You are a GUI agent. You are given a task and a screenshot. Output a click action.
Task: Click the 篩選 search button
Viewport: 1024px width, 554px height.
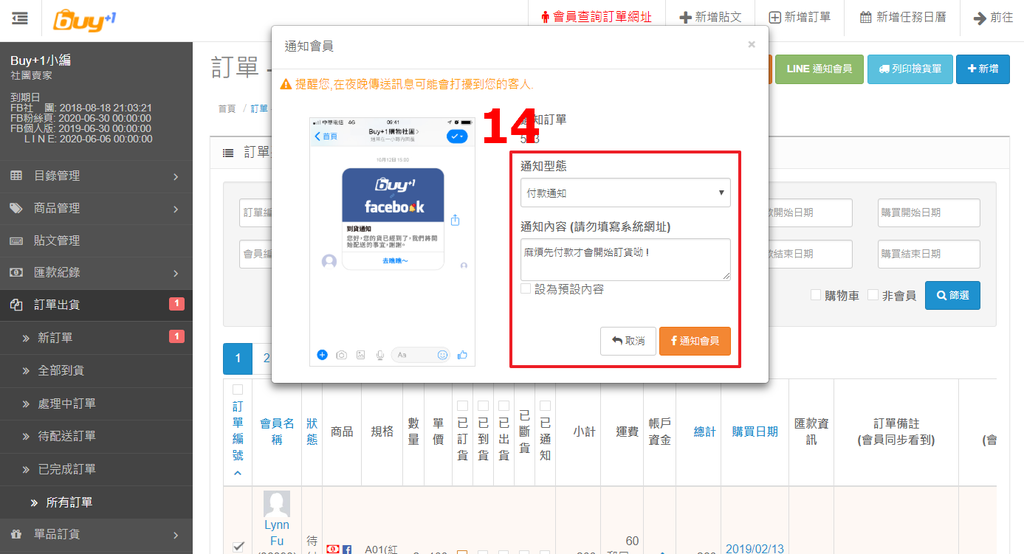(952, 295)
